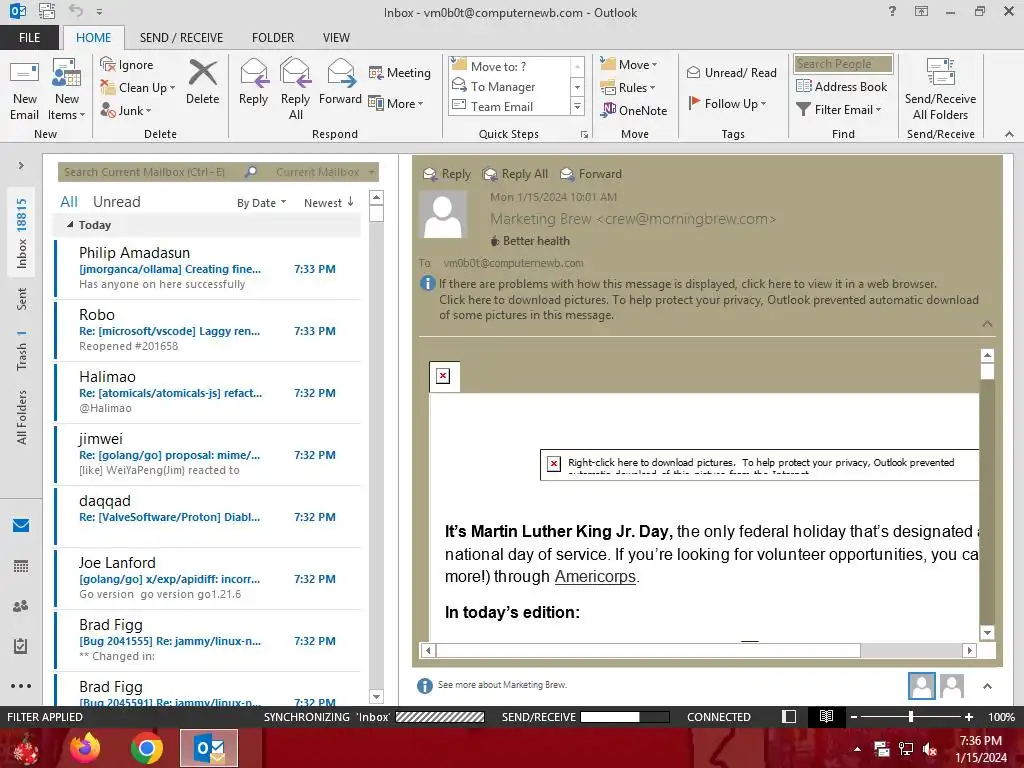
Task: Expand the folder pane
Action: point(21,166)
